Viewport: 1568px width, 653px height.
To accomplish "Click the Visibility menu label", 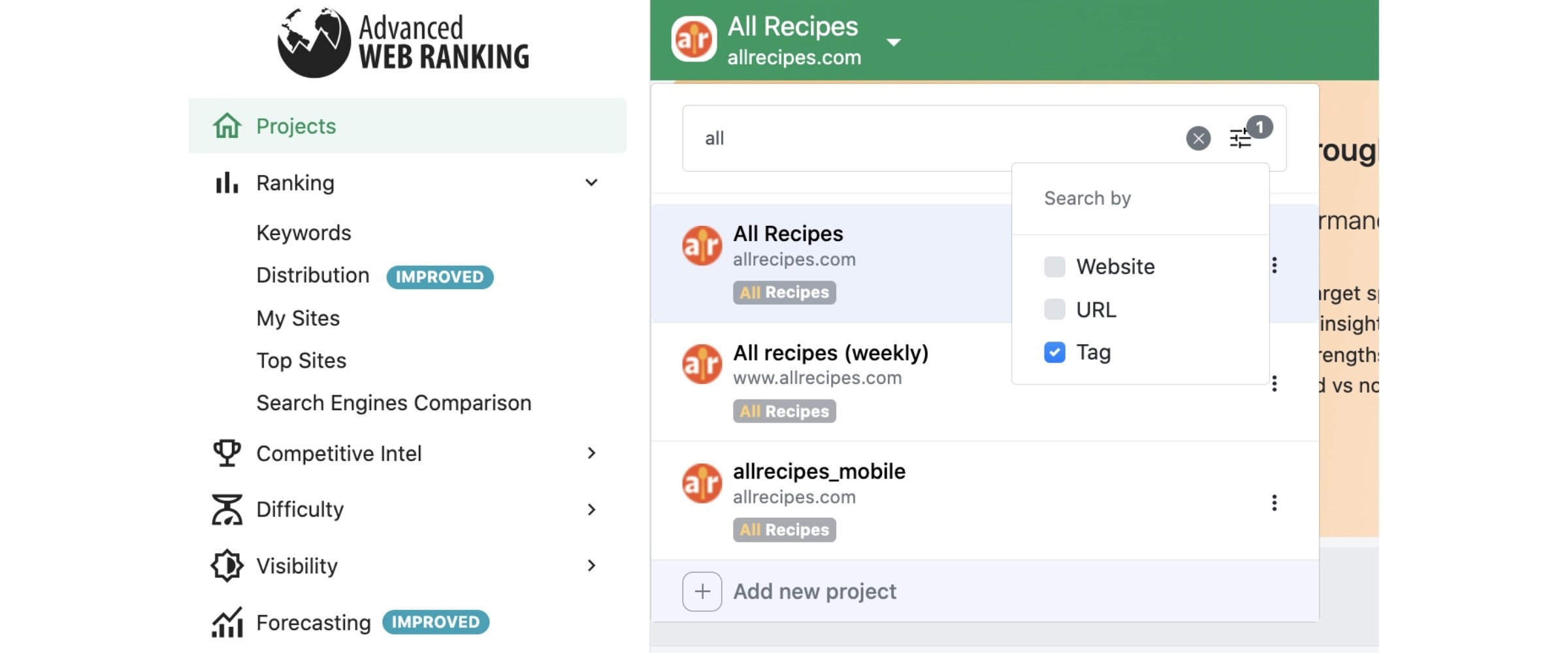I will pyautogui.click(x=297, y=566).
